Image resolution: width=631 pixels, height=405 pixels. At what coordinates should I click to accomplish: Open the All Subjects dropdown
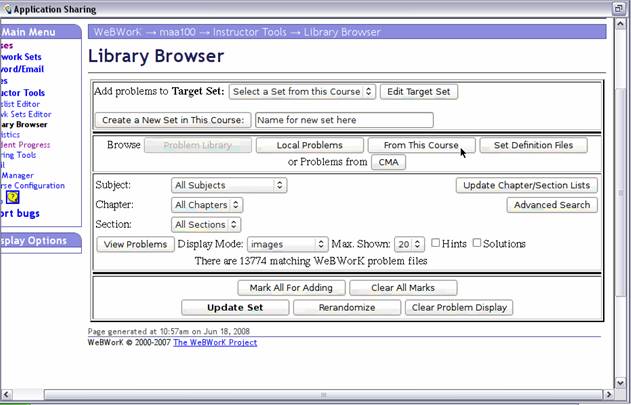229,185
